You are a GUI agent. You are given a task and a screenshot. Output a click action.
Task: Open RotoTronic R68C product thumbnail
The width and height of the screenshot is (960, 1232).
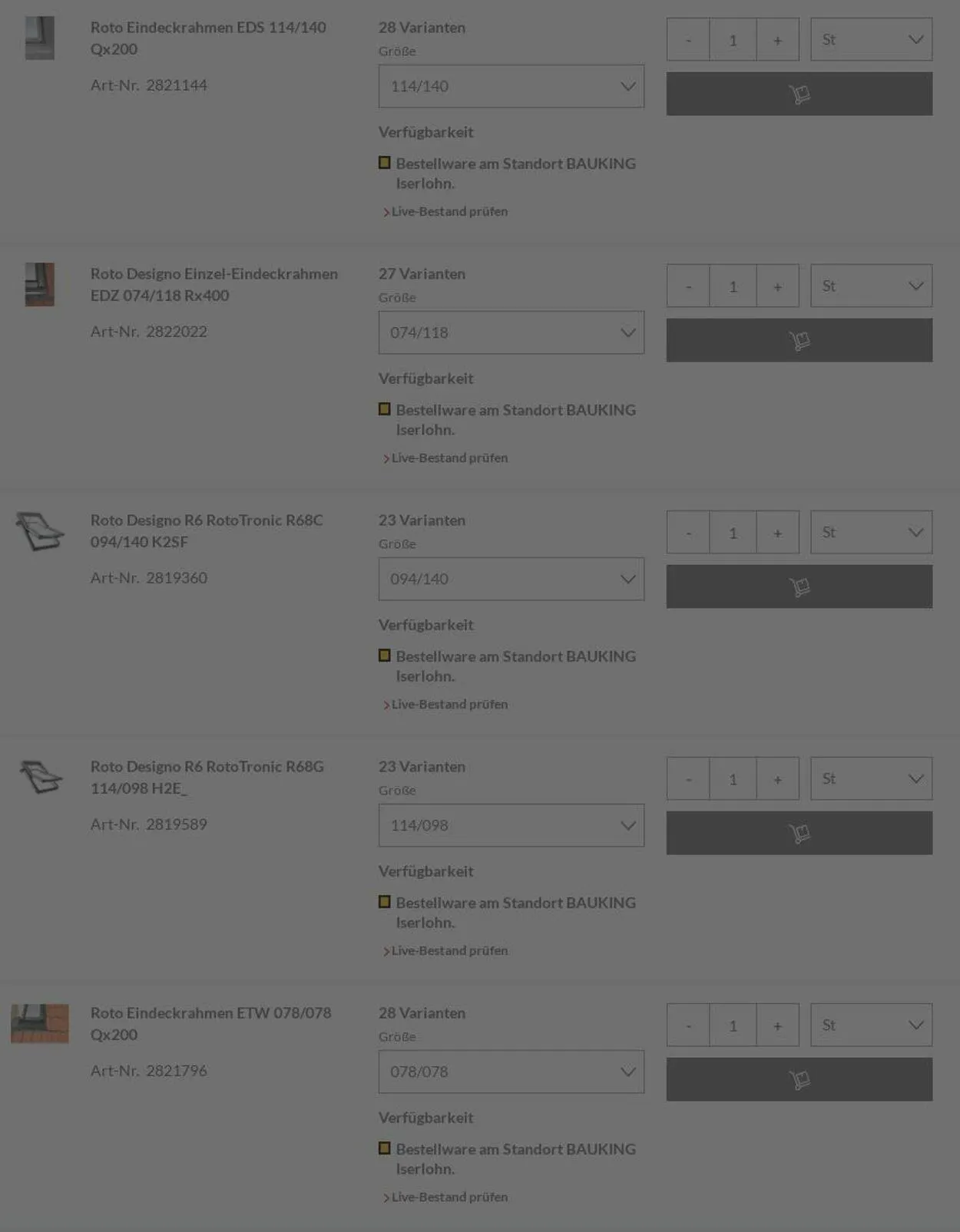pyautogui.click(x=40, y=531)
